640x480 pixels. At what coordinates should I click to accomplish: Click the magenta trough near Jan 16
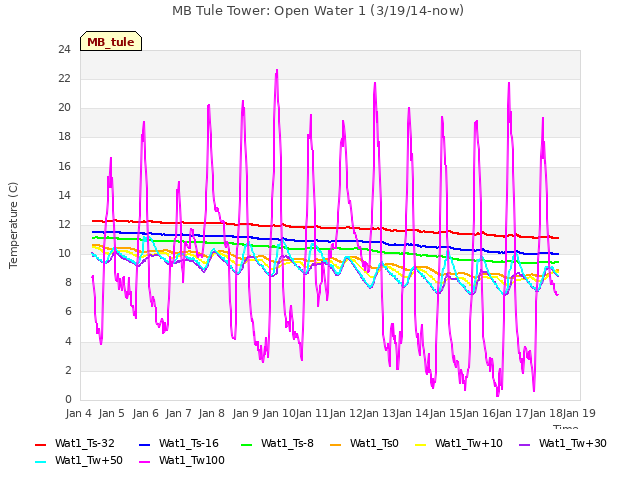click(497, 395)
